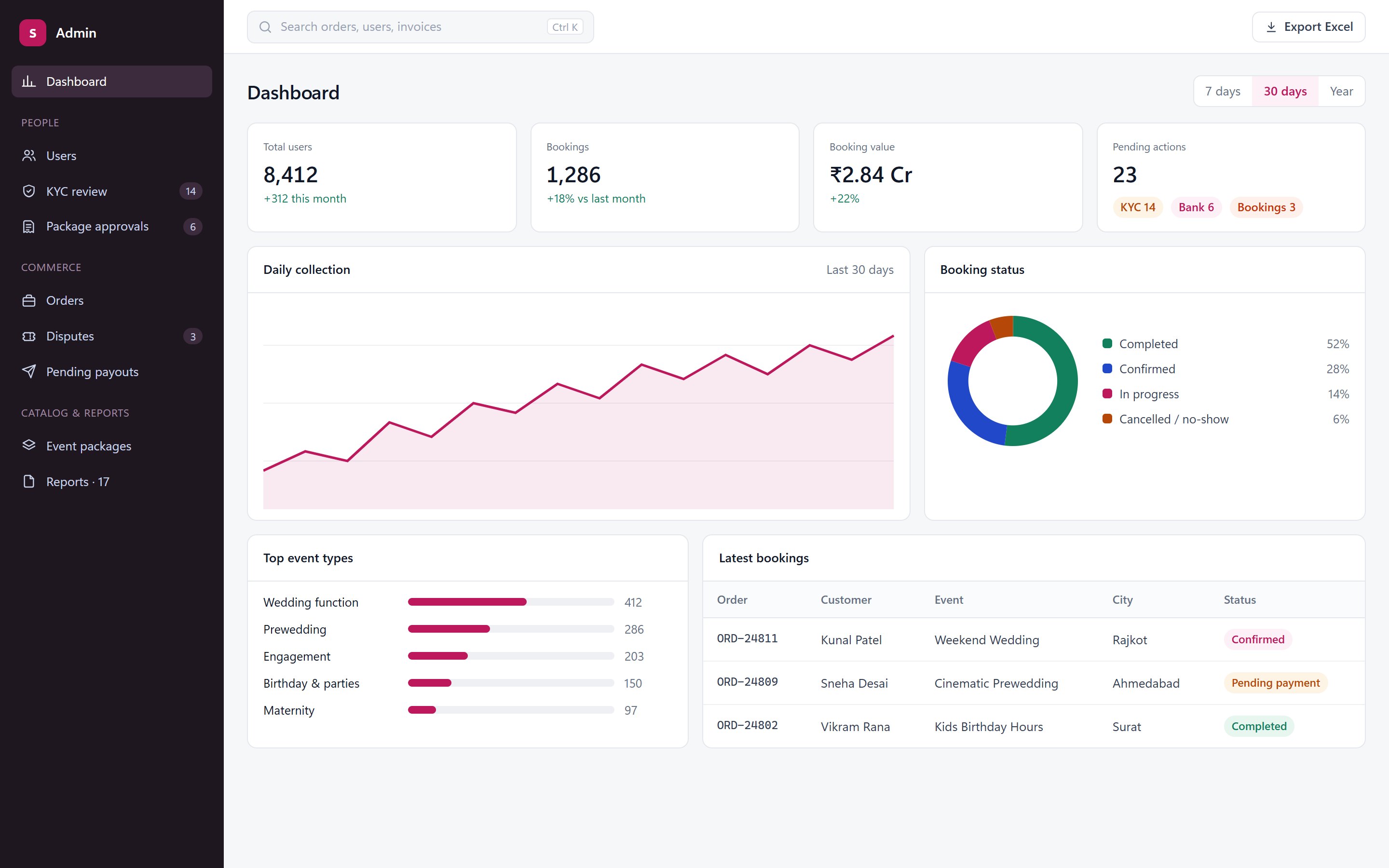Switch range to Year
1389x868 pixels.
point(1341,91)
